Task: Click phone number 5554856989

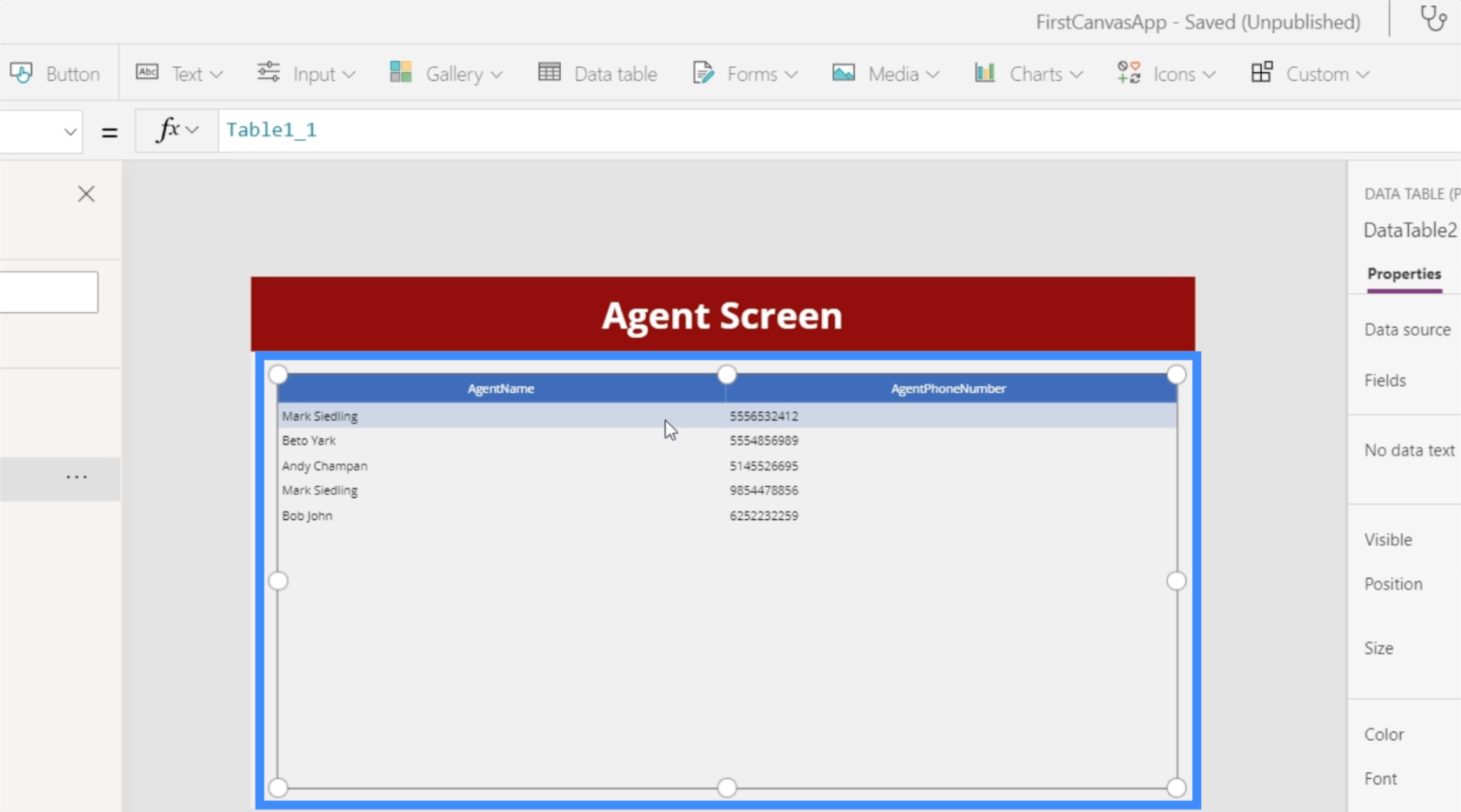Action: tap(764, 441)
